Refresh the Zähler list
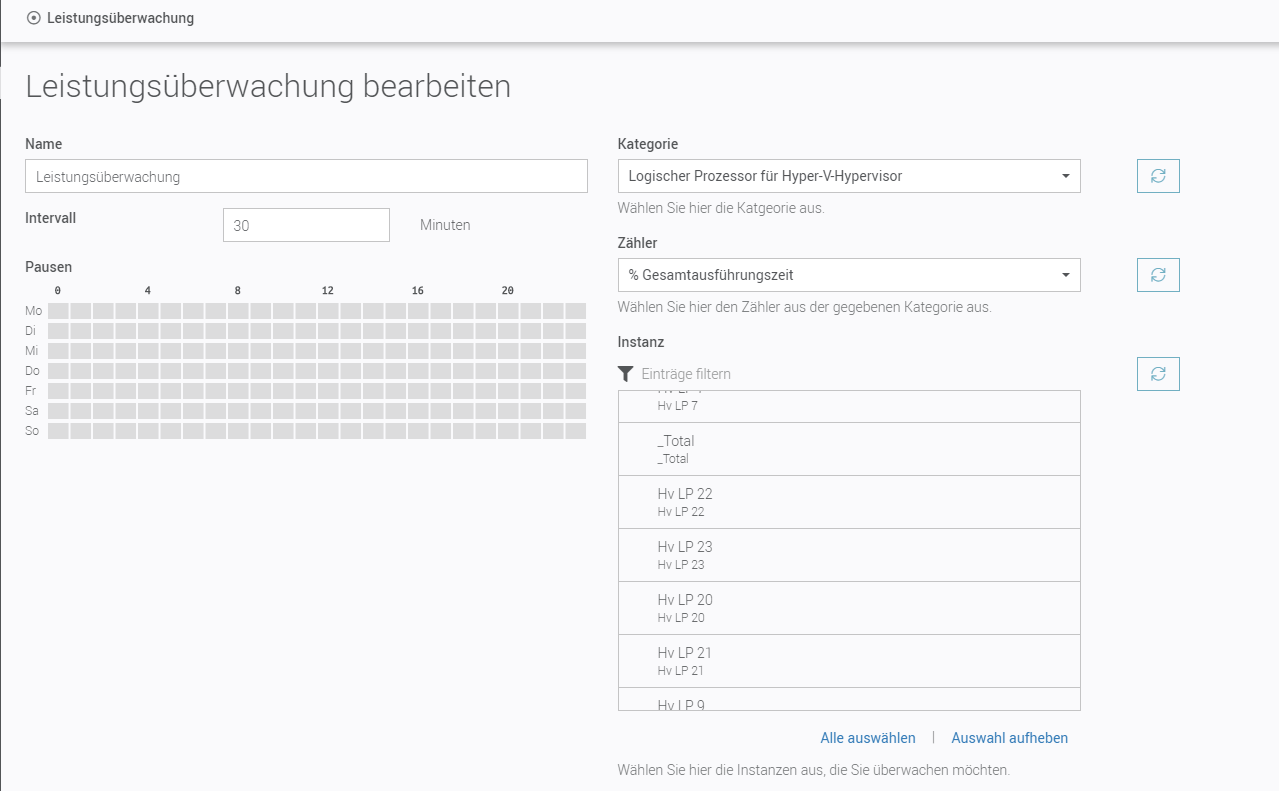 tap(1158, 275)
